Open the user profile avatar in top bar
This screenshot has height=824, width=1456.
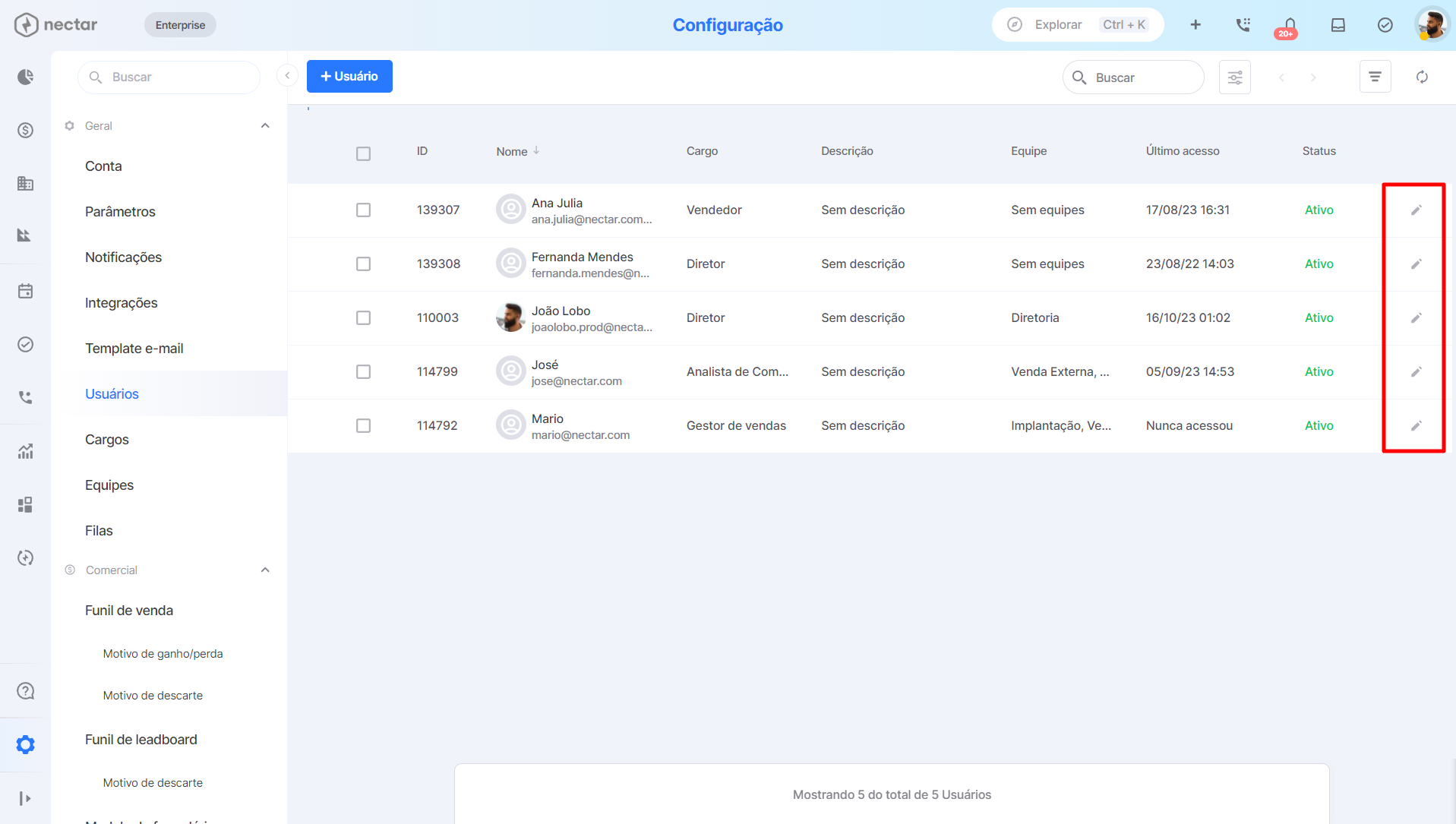(x=1432, y=24)
